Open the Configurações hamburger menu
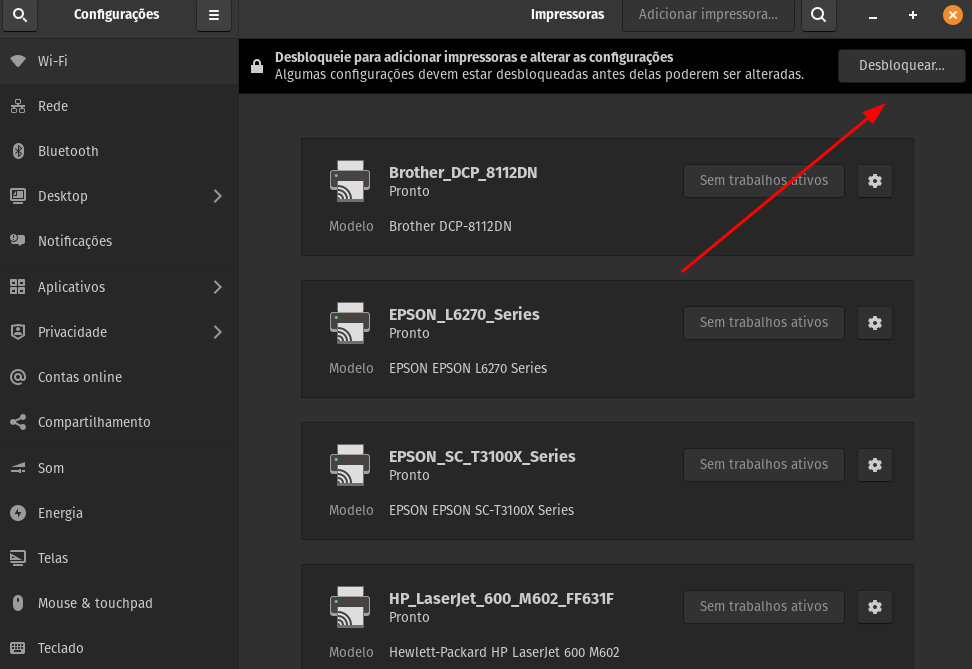 pos(214,15)
